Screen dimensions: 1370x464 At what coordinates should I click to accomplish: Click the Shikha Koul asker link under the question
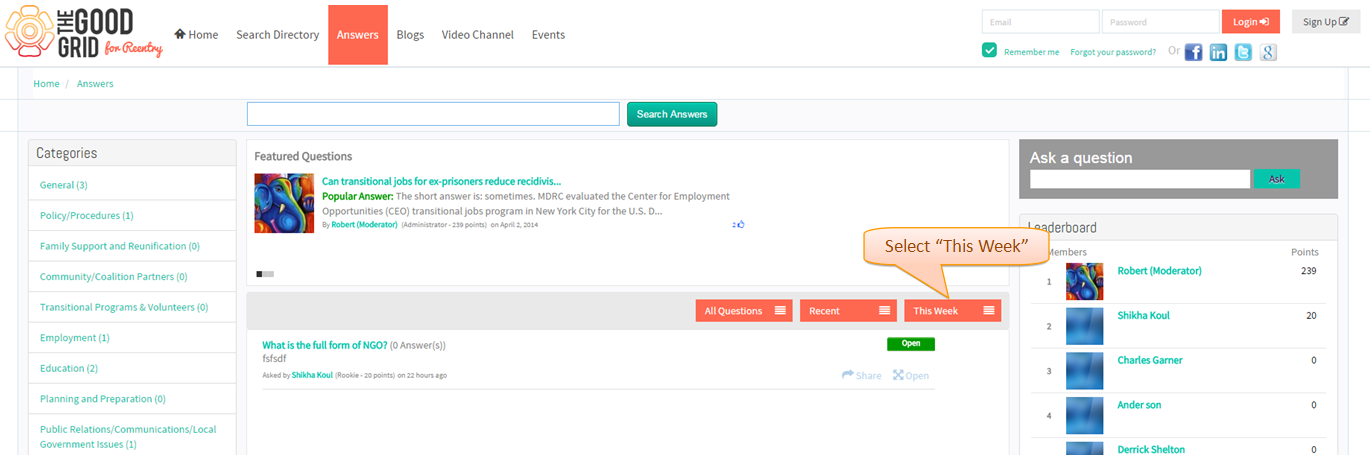point(312,375)
